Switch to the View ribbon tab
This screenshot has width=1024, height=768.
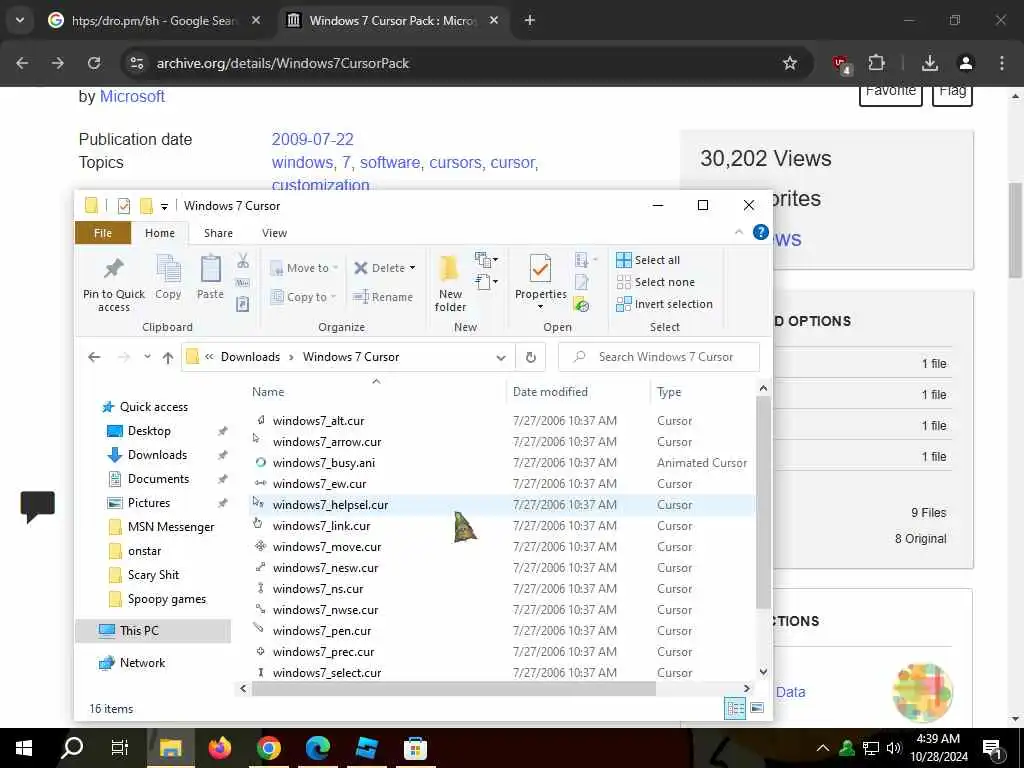274,233
